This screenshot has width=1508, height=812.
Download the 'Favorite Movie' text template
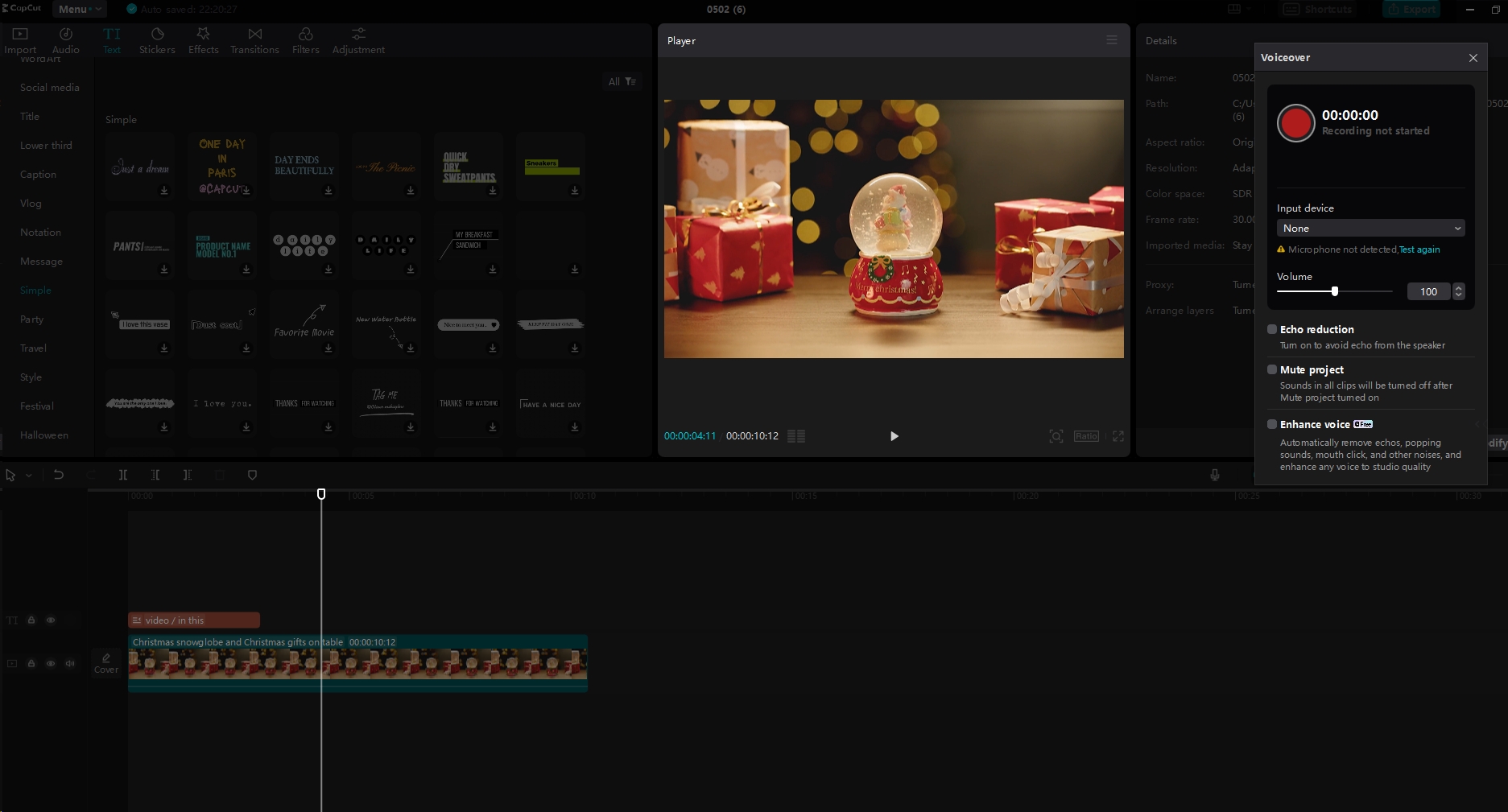click(x=328, y=348)
